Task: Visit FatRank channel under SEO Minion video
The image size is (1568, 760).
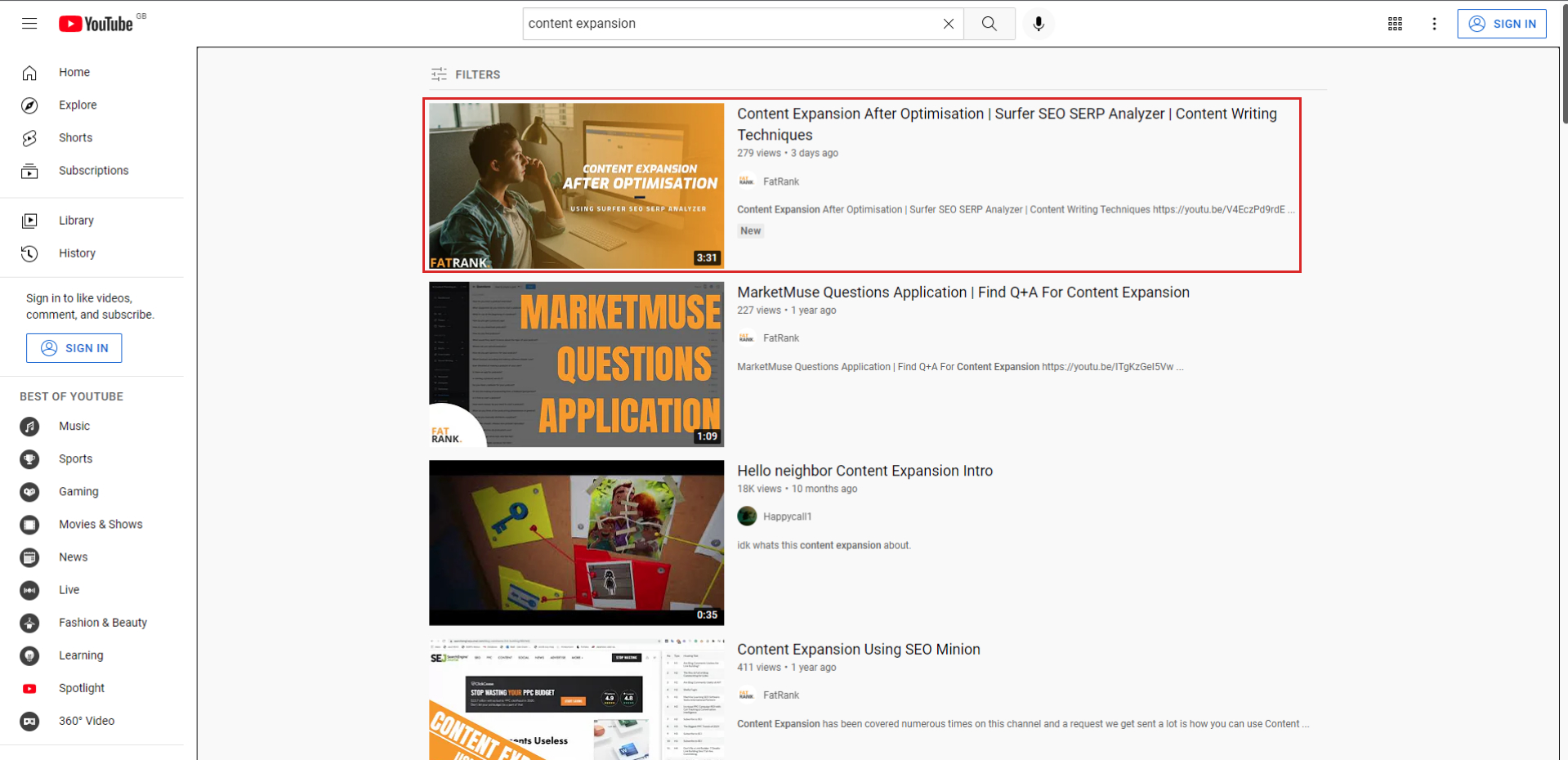Action: 781,695
